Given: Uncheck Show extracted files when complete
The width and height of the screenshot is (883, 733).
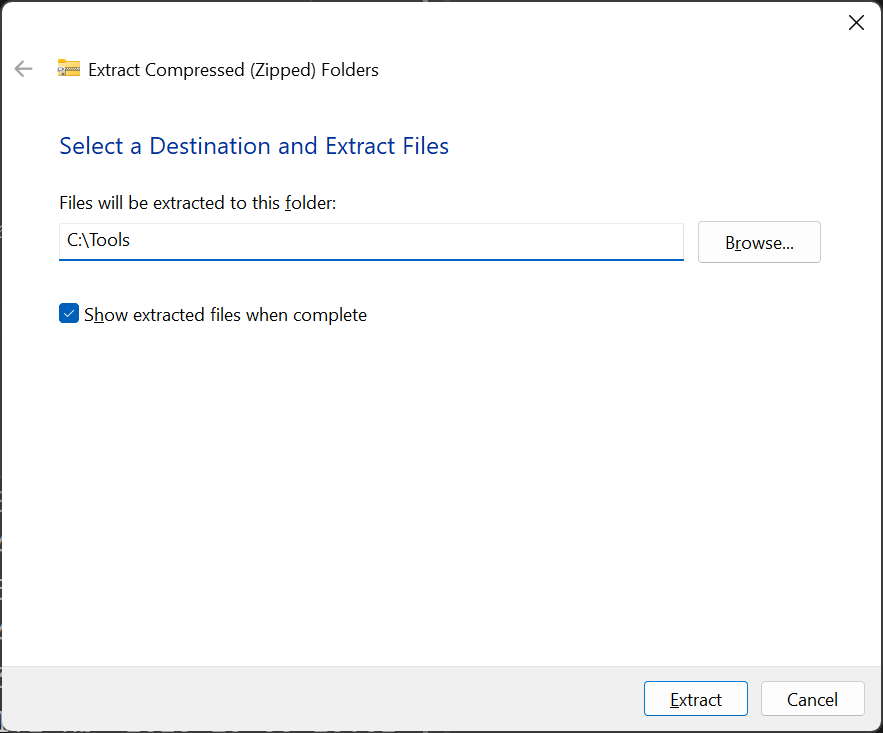Looking at the screenshot, I should point(69,313).
